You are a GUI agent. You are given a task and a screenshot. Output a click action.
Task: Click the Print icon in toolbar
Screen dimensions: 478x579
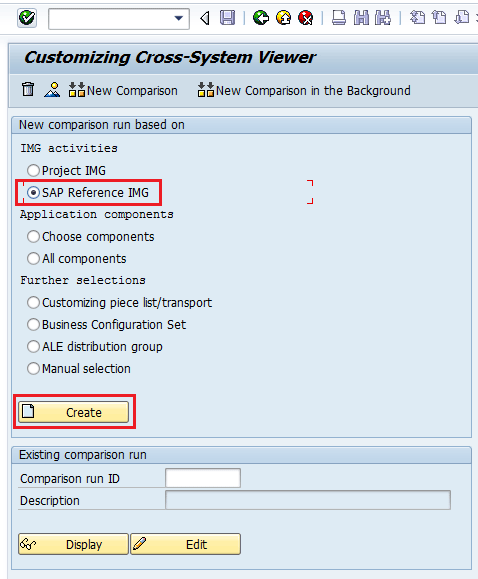click(x=339, y=18)
